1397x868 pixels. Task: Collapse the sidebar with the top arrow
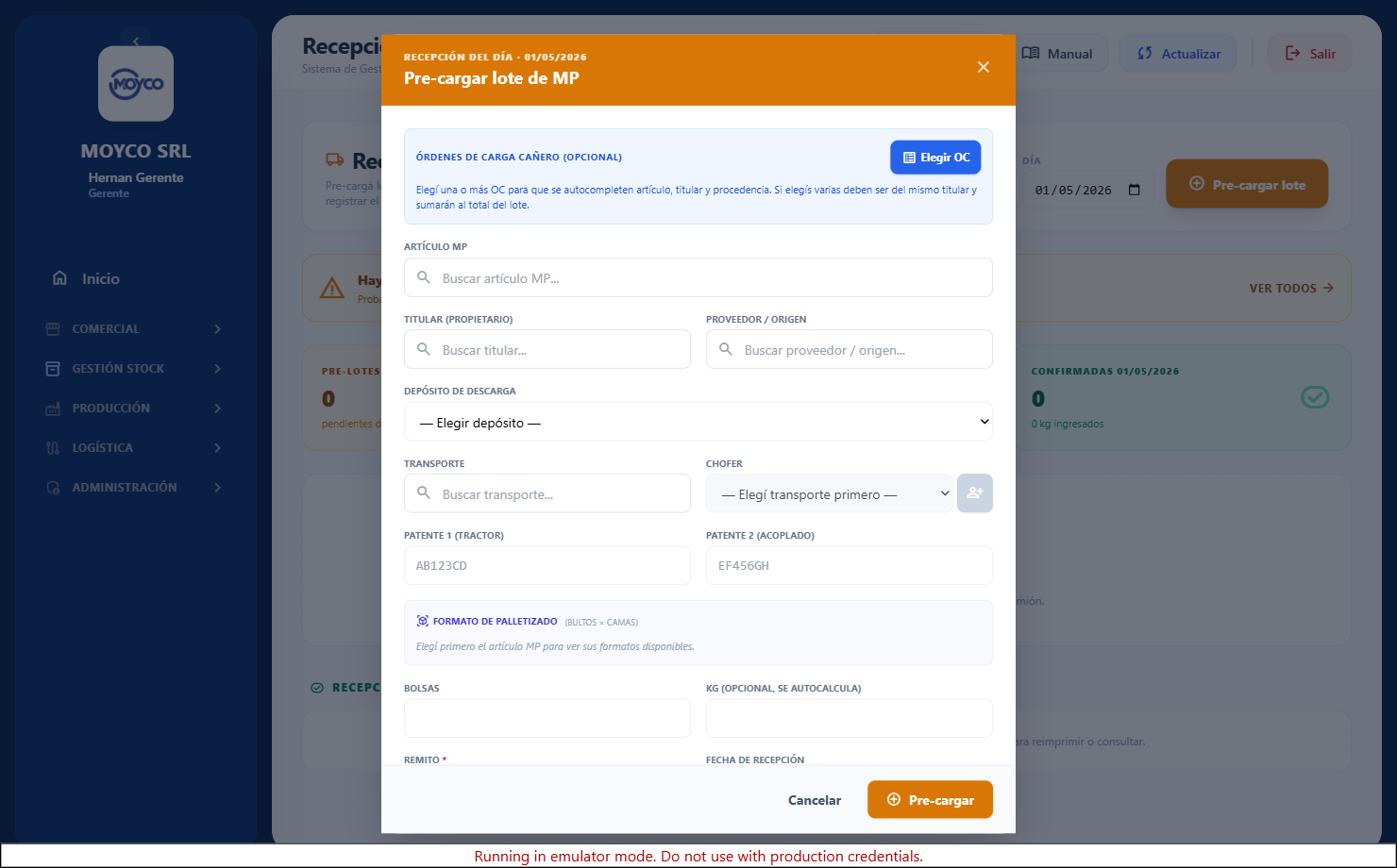point(136,41)
